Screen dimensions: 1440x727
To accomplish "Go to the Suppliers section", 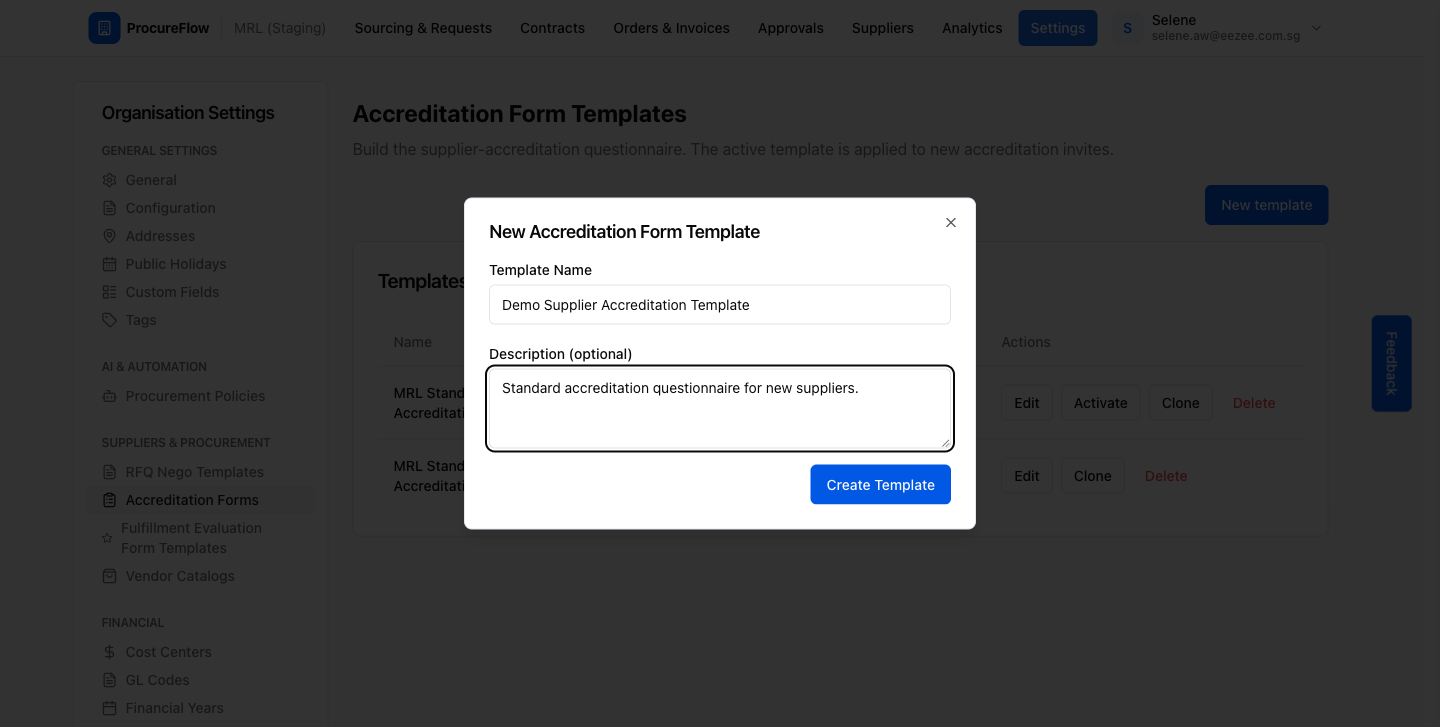I will click(882, 28).
